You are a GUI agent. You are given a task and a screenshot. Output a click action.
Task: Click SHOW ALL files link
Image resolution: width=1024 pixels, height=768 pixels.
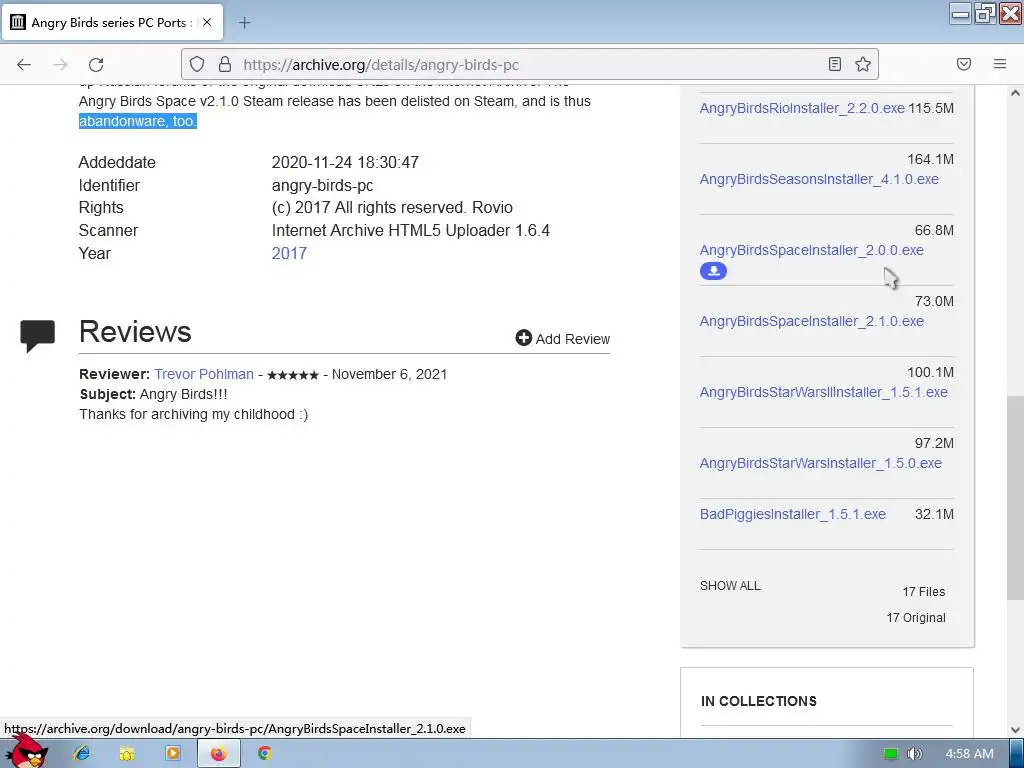point(730,586)
